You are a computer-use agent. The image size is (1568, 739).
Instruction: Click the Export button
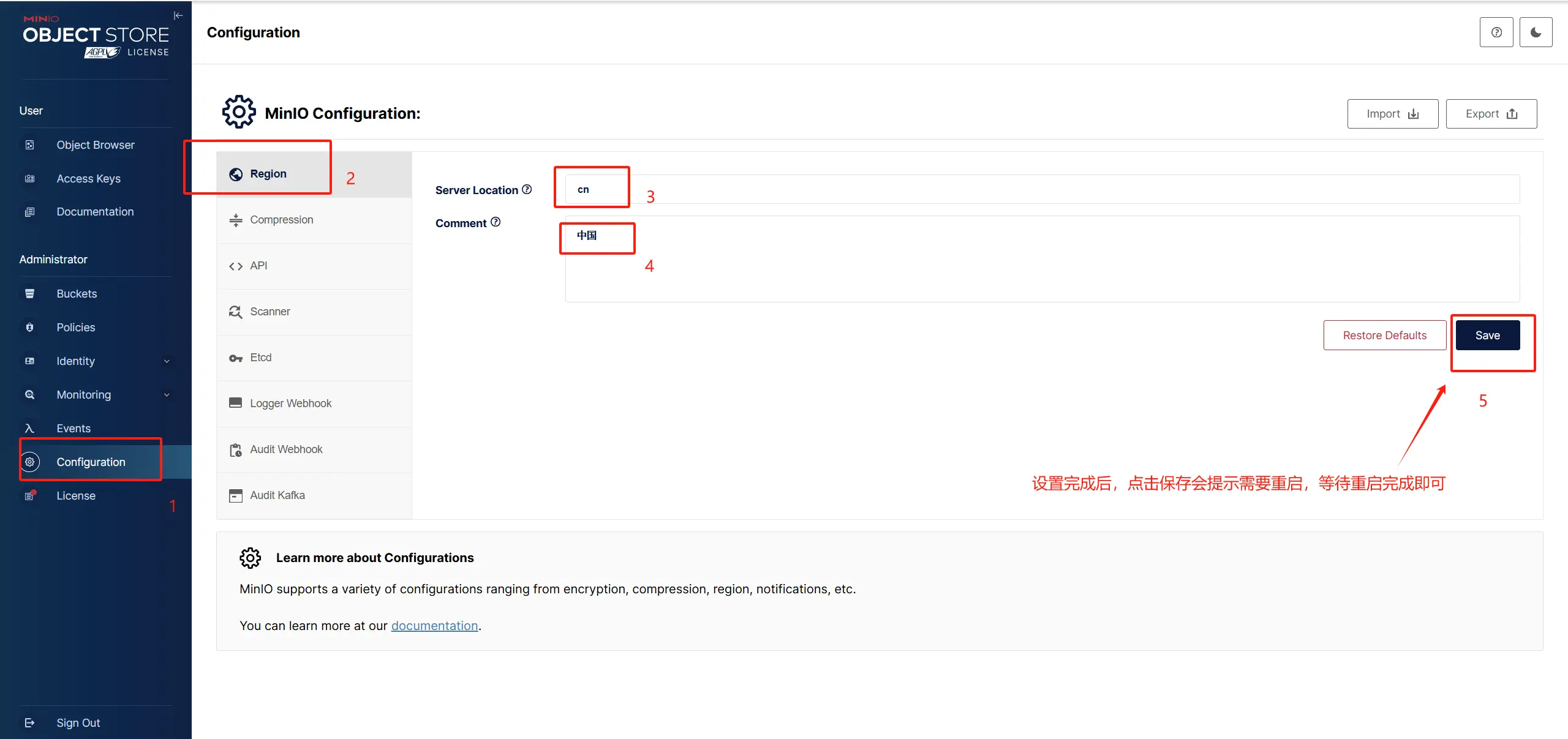click(x=1491, y=114)
